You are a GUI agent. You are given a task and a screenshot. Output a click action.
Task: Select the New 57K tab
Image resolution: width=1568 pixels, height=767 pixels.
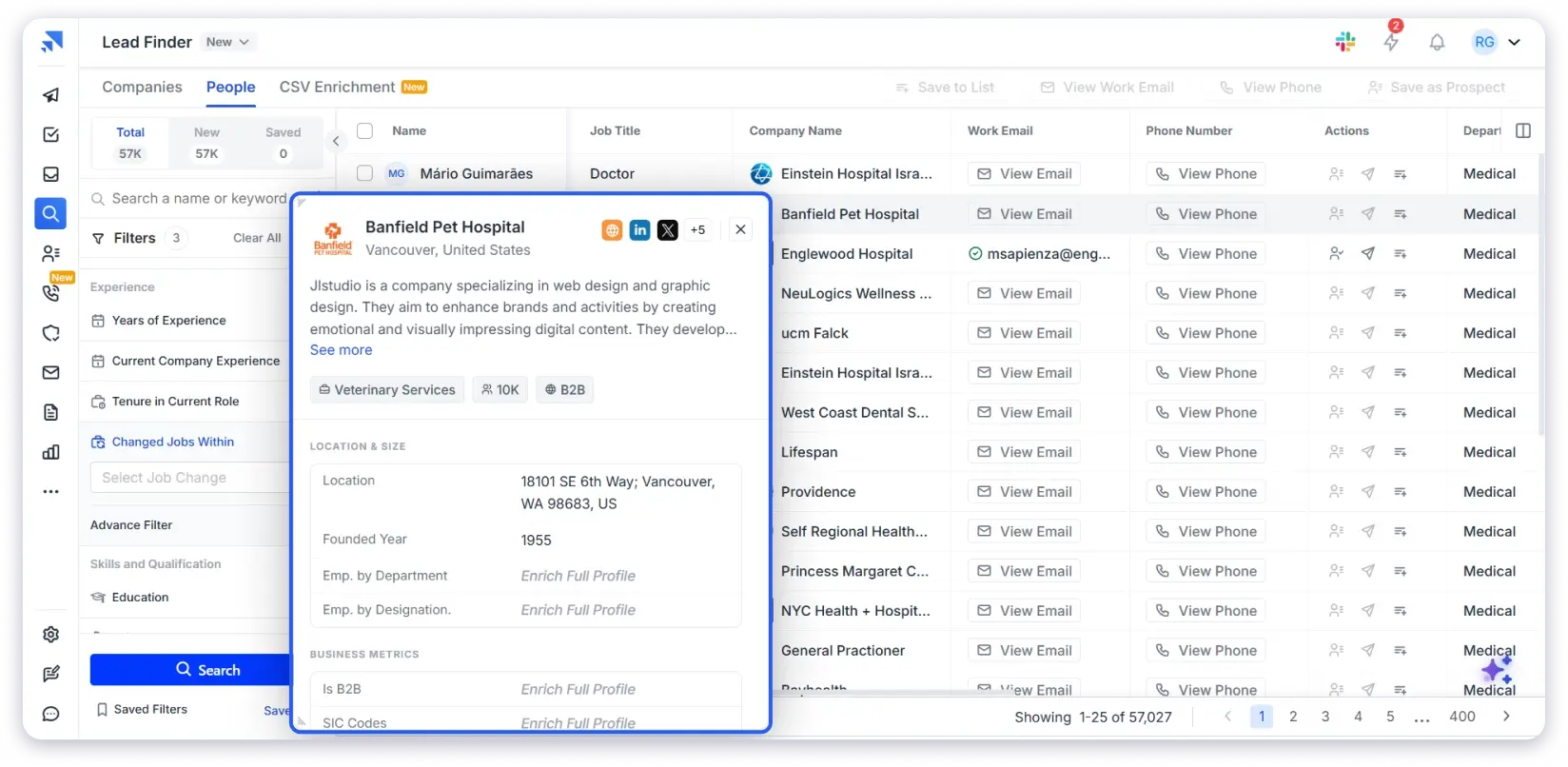point(206,143)
